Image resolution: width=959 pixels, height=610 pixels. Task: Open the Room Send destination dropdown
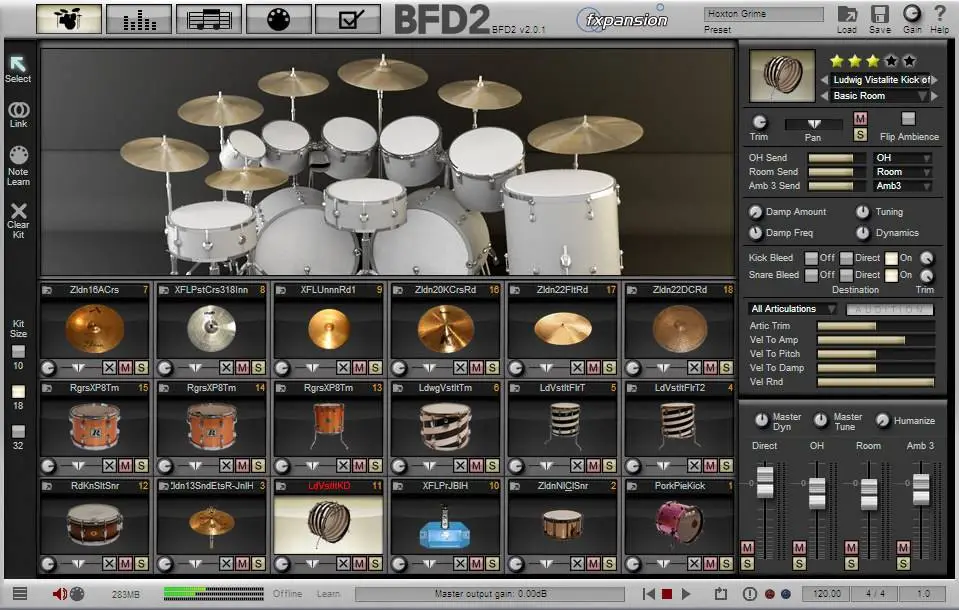(902, 172)
